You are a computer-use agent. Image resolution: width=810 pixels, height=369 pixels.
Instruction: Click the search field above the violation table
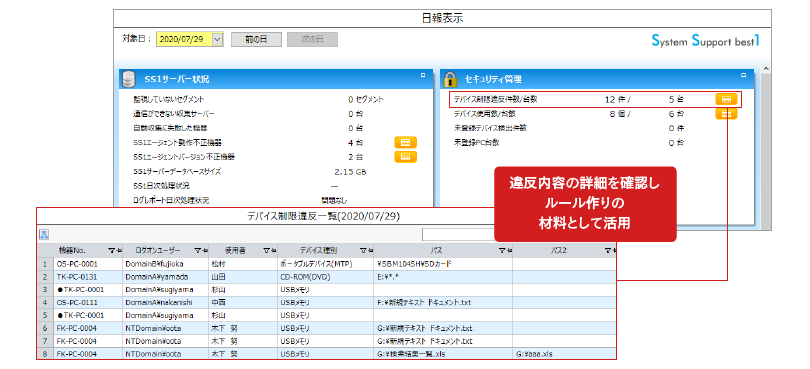click(459, 235)
